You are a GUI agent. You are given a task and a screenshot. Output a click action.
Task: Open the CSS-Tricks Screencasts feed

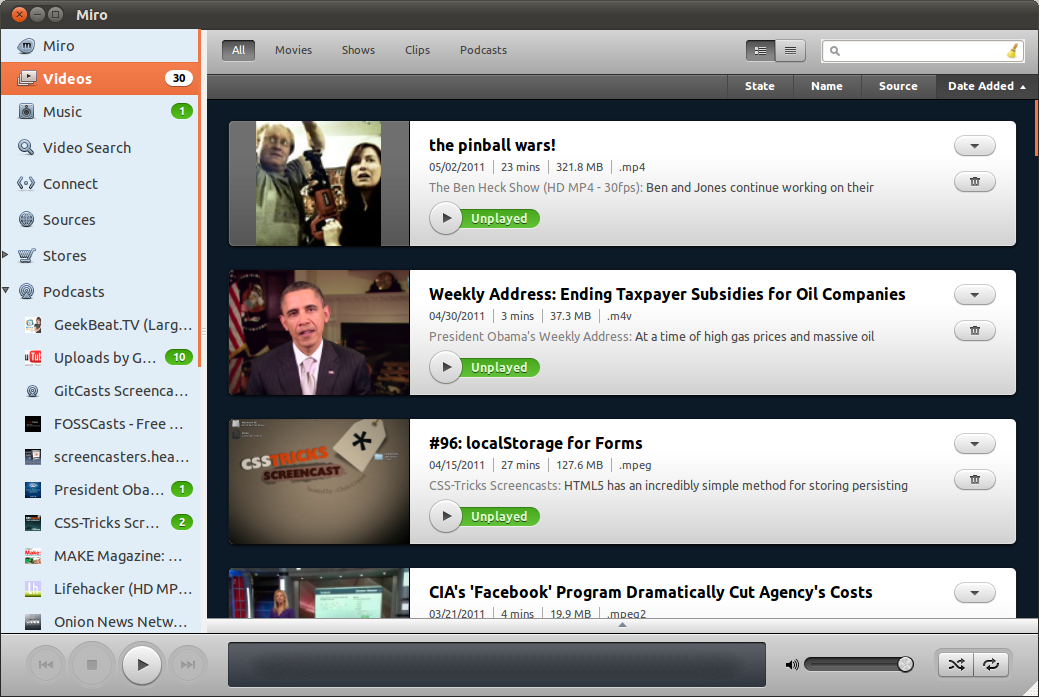[99, 523]
